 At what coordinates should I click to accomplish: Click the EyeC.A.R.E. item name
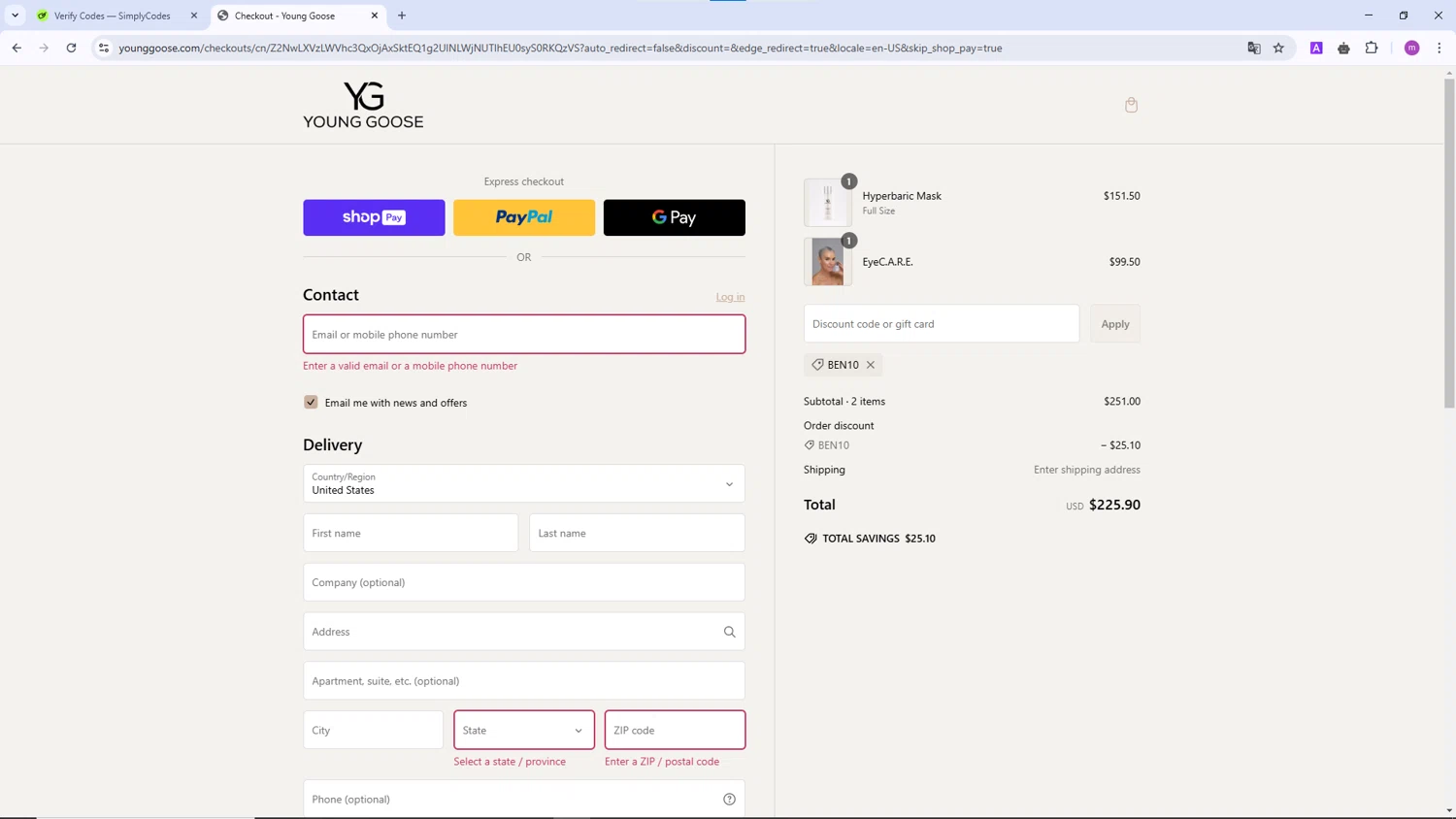pyautogui.click(x=888, y=262)
